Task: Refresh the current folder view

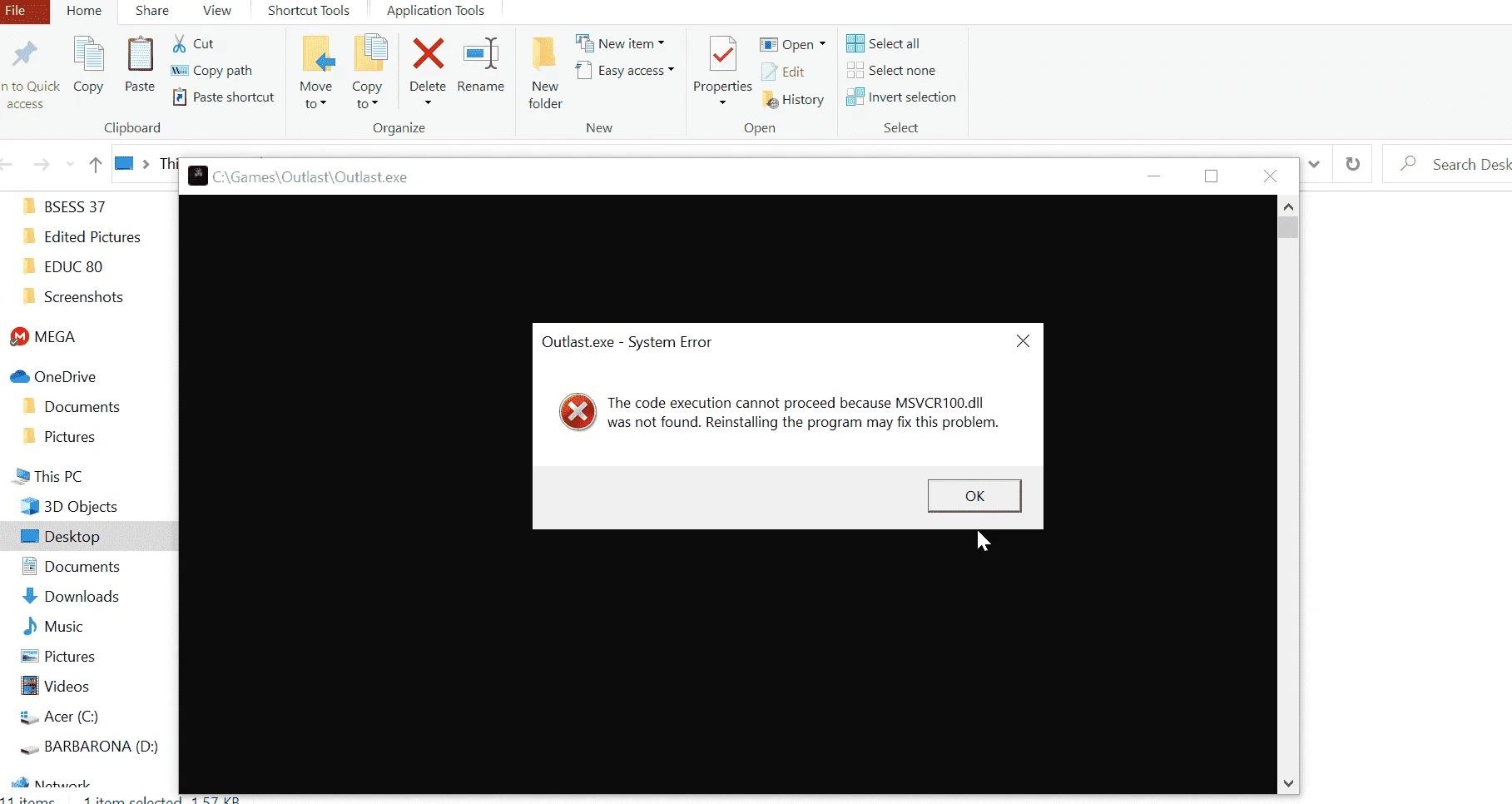Action: pyautogui.click(x=1353, y=164)
